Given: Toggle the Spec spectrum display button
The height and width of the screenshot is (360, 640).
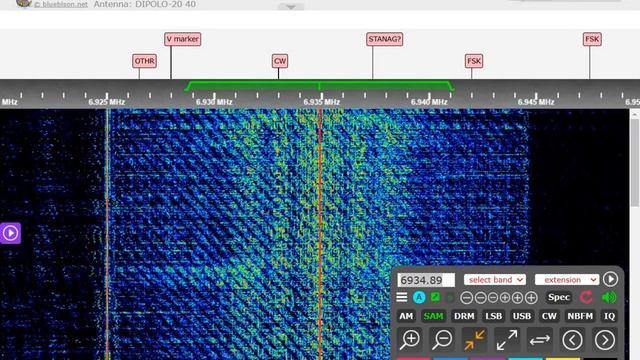Looking at the screenshot, I should pos(559,297).
